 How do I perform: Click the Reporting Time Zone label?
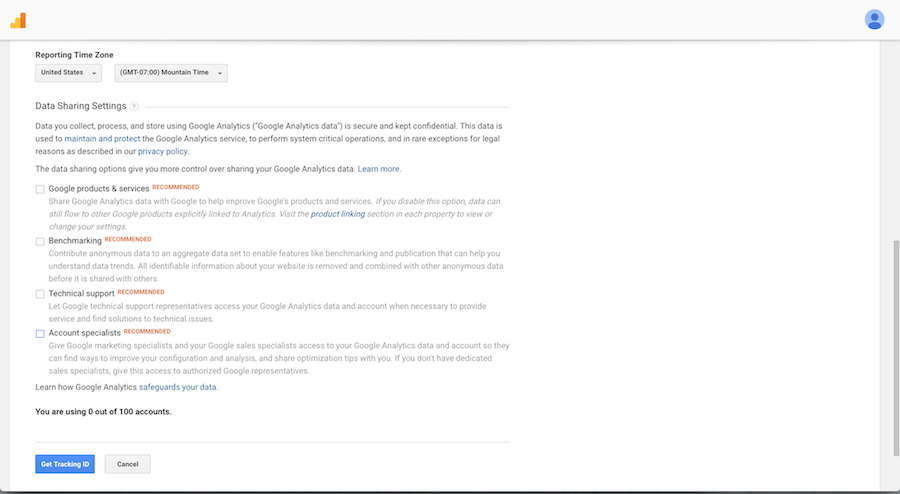pyautogui.click(x=74, y=55)
